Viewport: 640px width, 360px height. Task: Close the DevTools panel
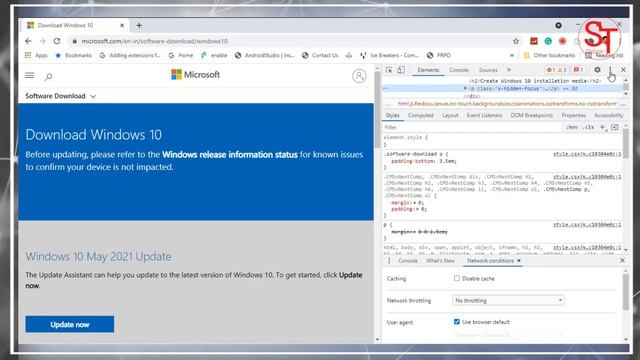click(623, 70)
